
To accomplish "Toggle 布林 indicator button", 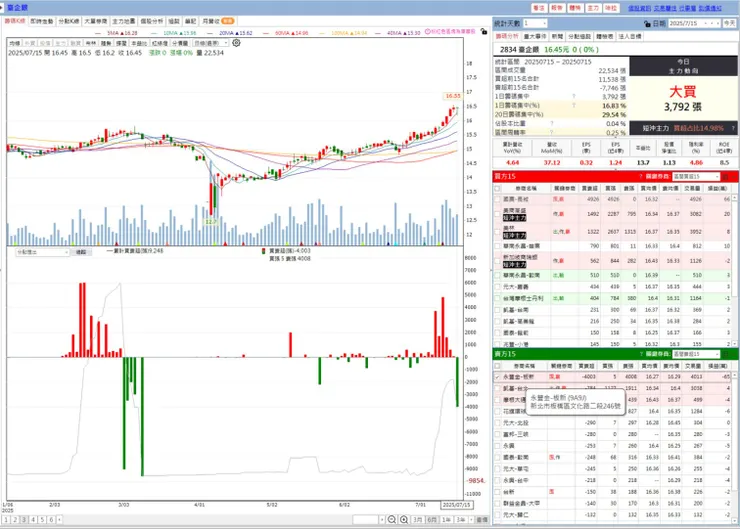I will [91, 43].
